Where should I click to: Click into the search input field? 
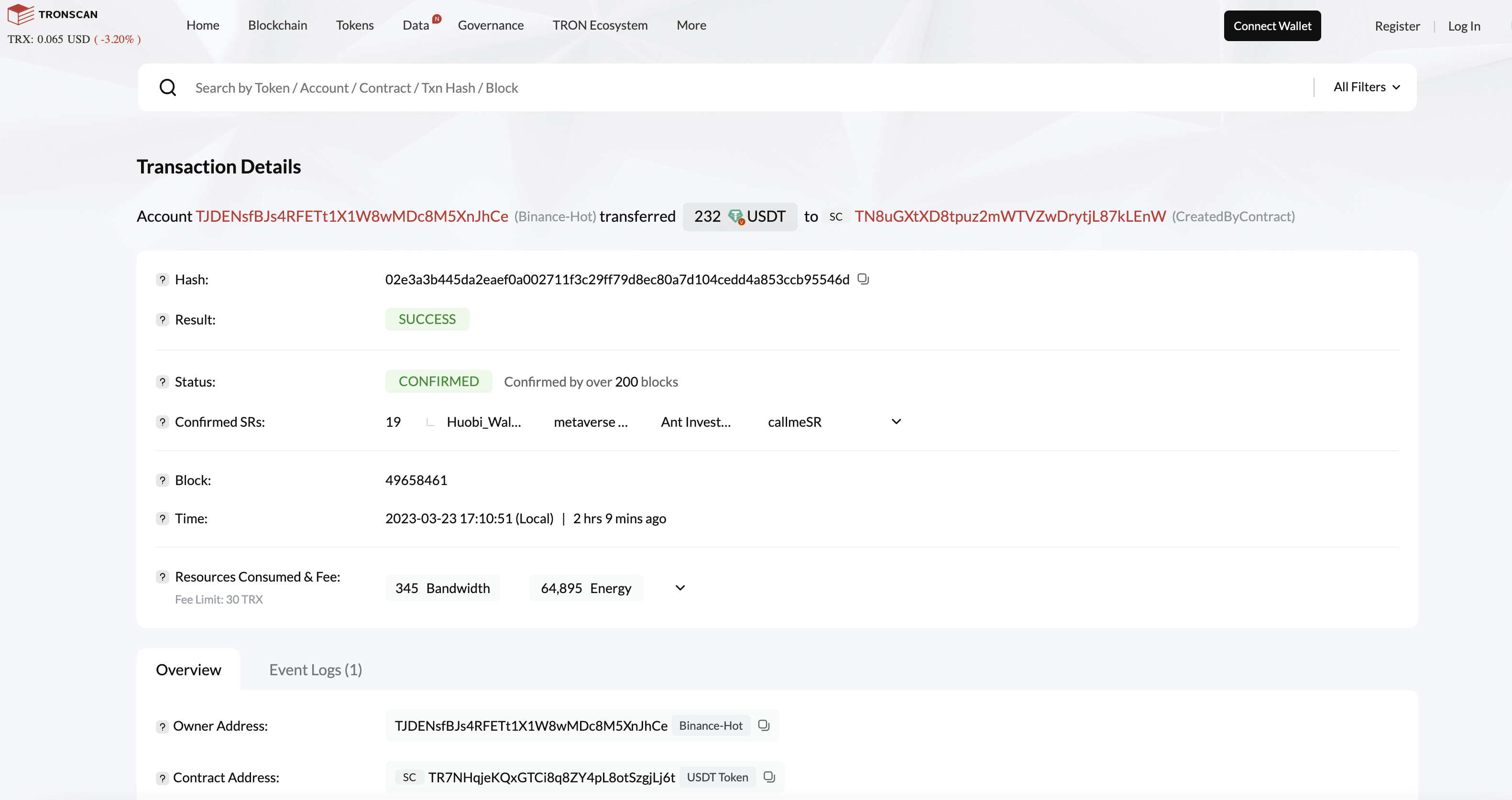point(704,87)
